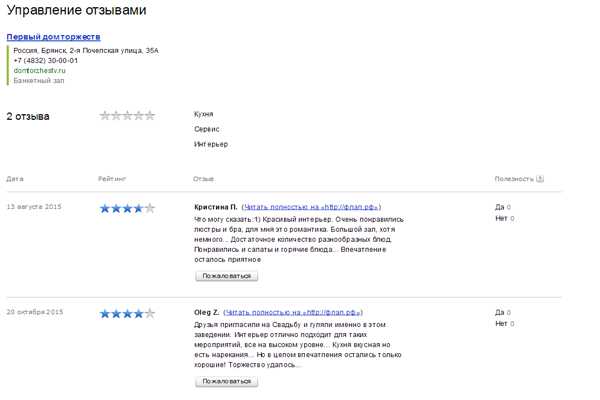Click the Полезность column header
Image resolution: width=600 pixels, height=400 pixels.
click(x=514, y=179)
